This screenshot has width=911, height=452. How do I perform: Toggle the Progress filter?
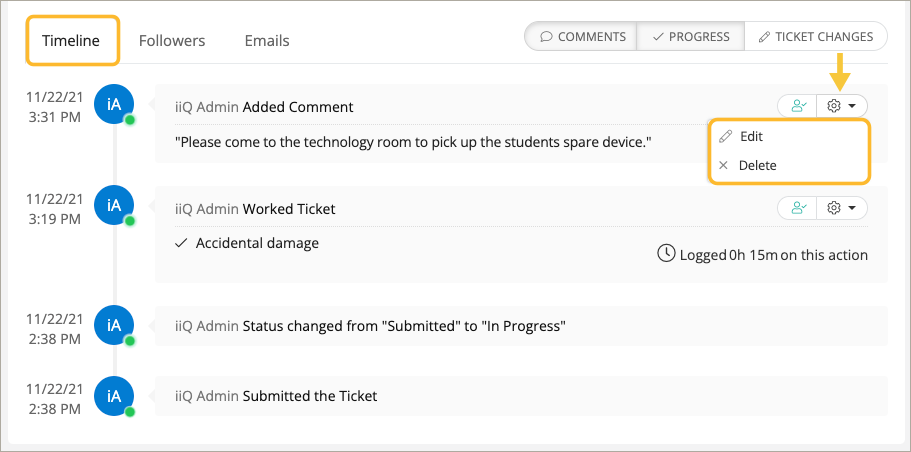(x=690, y=37)
